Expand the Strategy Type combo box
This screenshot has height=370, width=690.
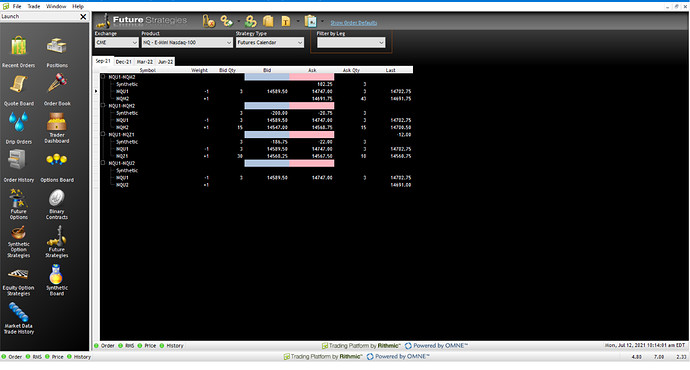click(x=270, y=42)
